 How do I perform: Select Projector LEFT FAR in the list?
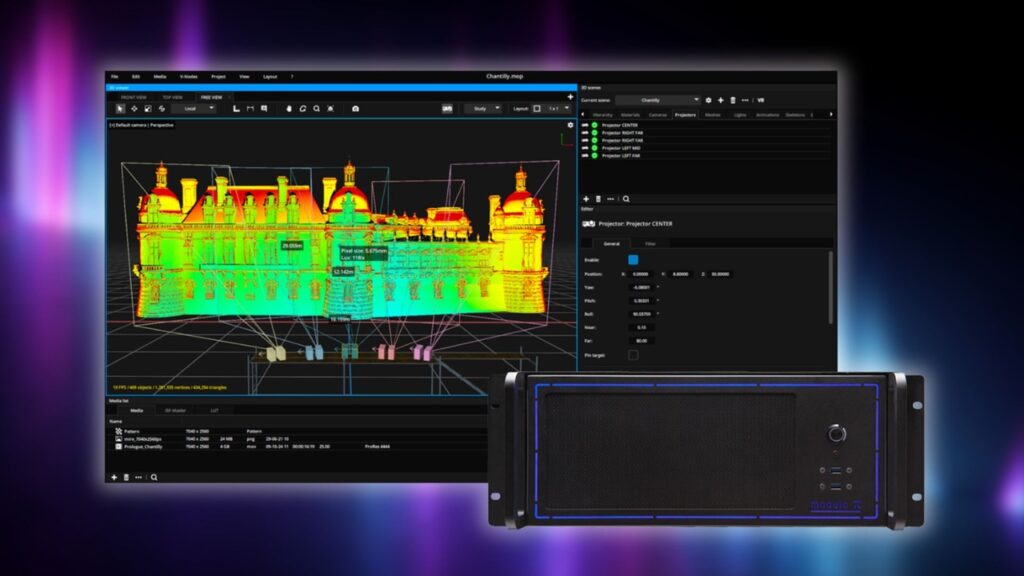click(620, 156)
